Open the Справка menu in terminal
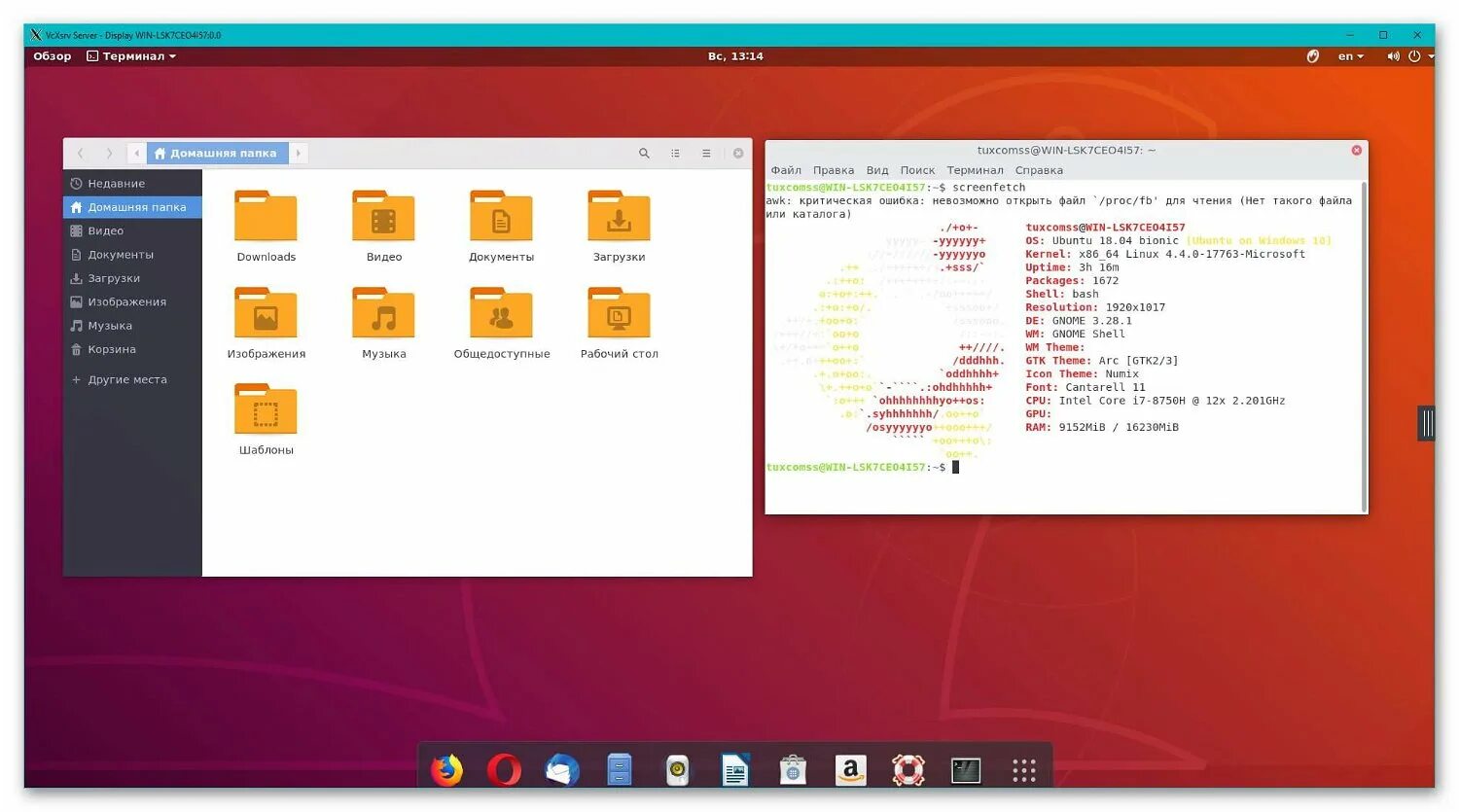Viewport: 1459px width, 812px height. (x=1039, y=170)
